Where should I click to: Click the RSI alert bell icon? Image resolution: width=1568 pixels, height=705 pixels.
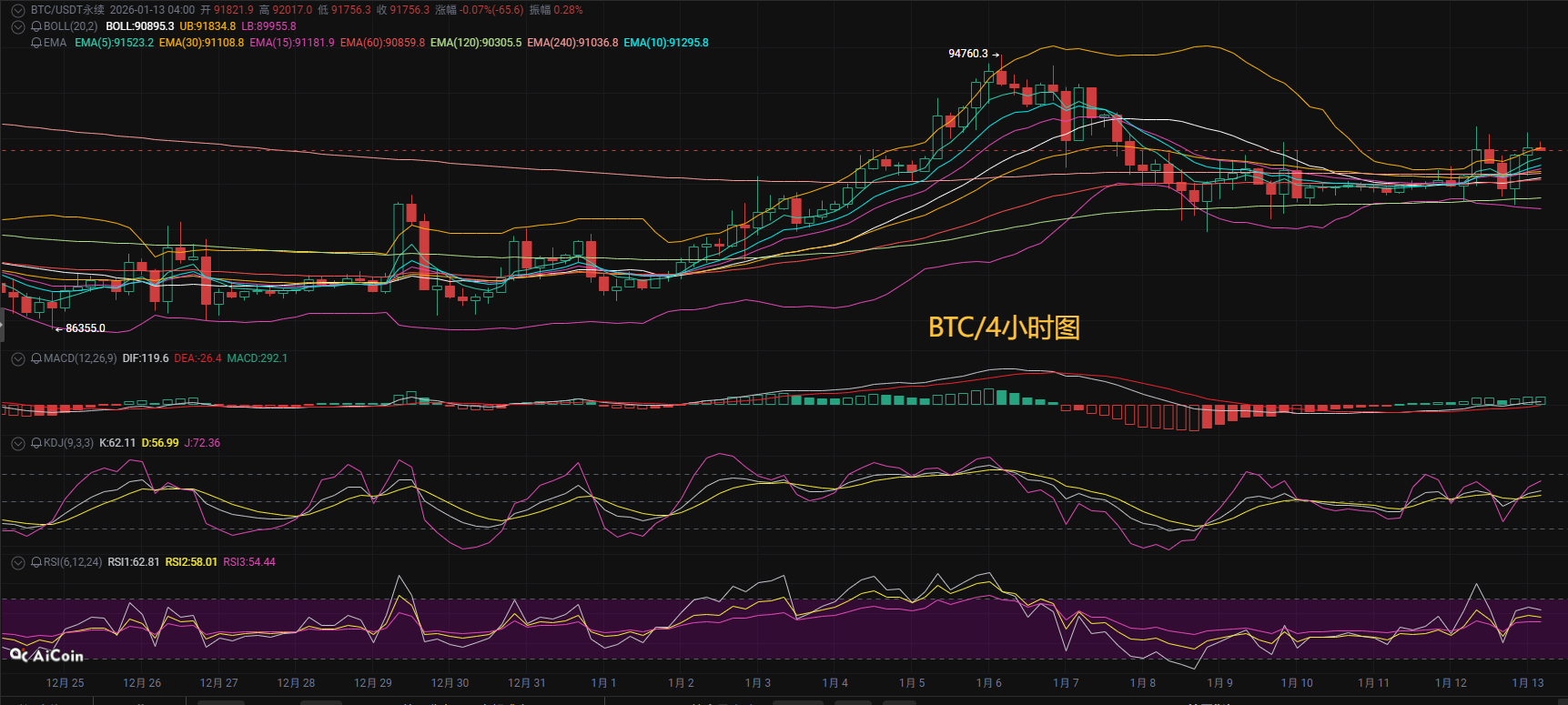pyautogui.click(x=36, y=562)
